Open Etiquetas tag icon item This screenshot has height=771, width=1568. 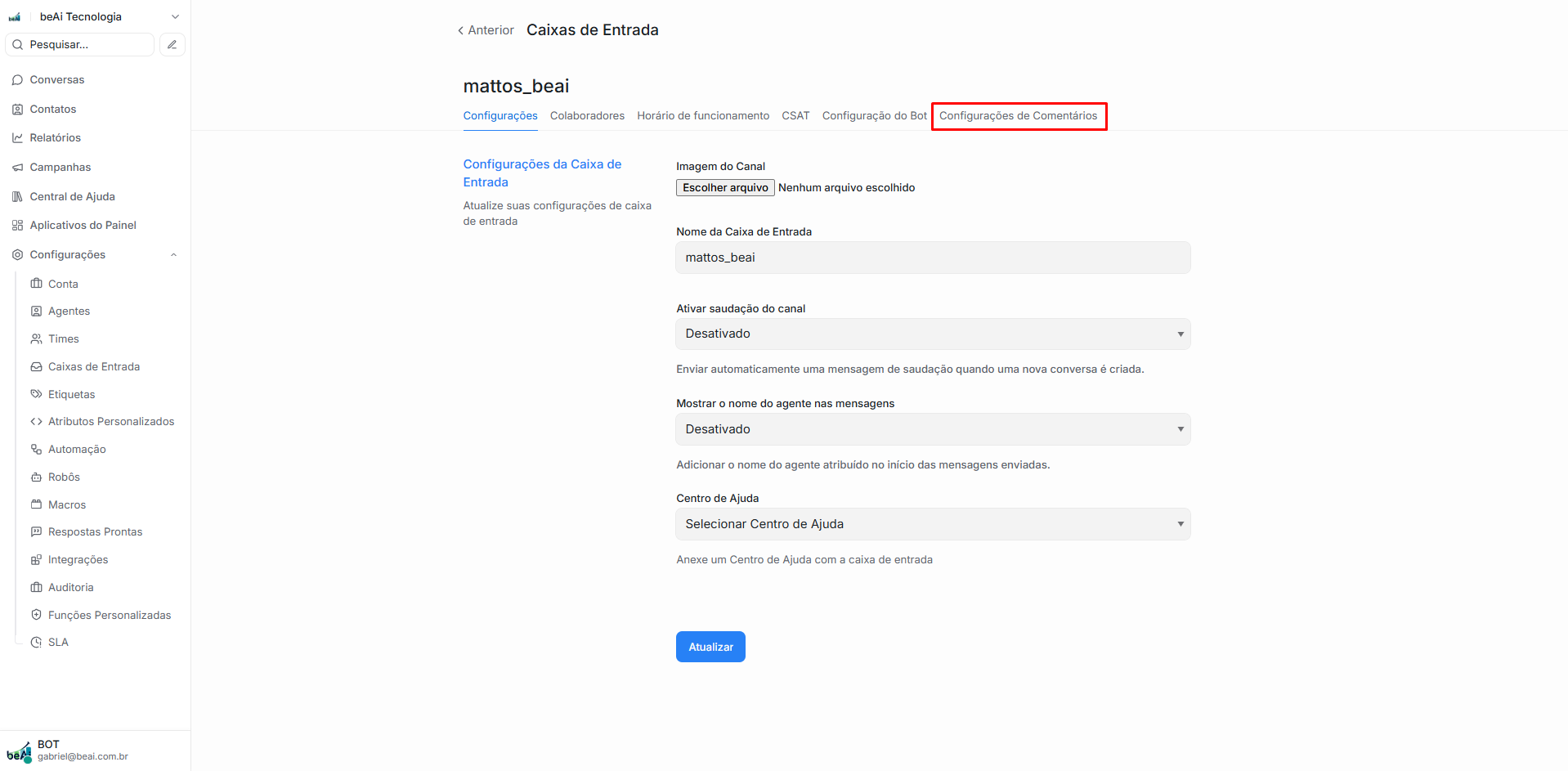(x=36, y=394)
